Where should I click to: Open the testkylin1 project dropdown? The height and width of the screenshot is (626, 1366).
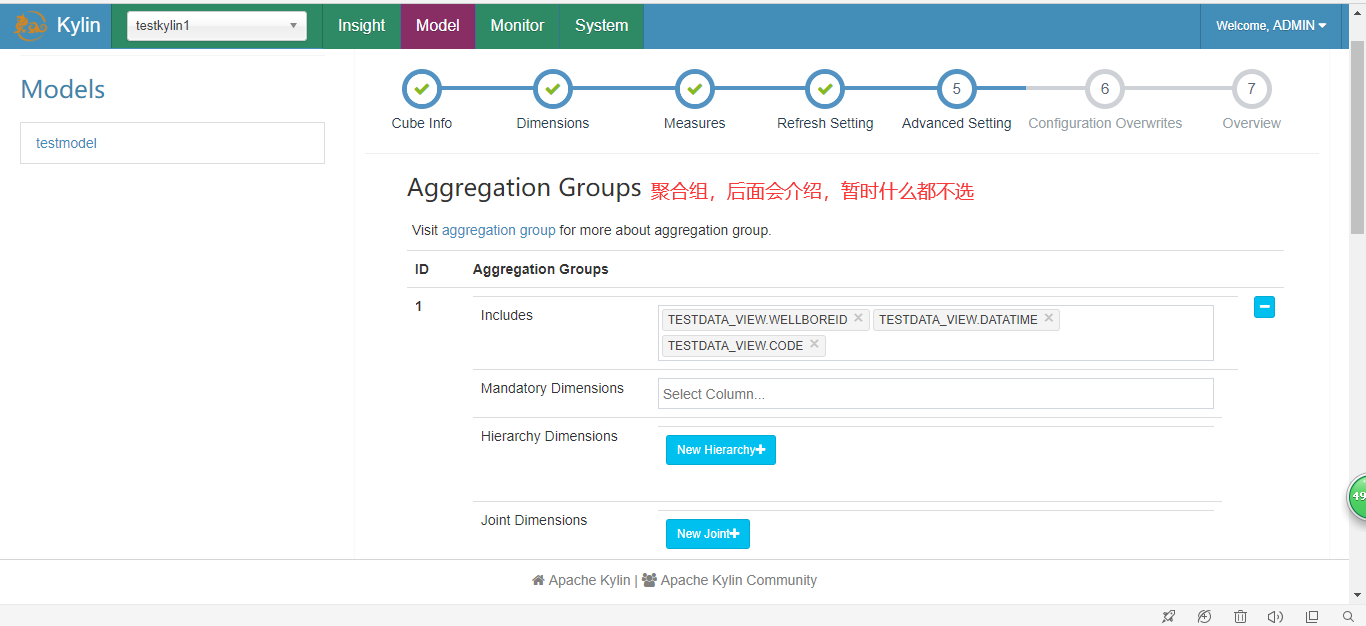coord(217,26)
